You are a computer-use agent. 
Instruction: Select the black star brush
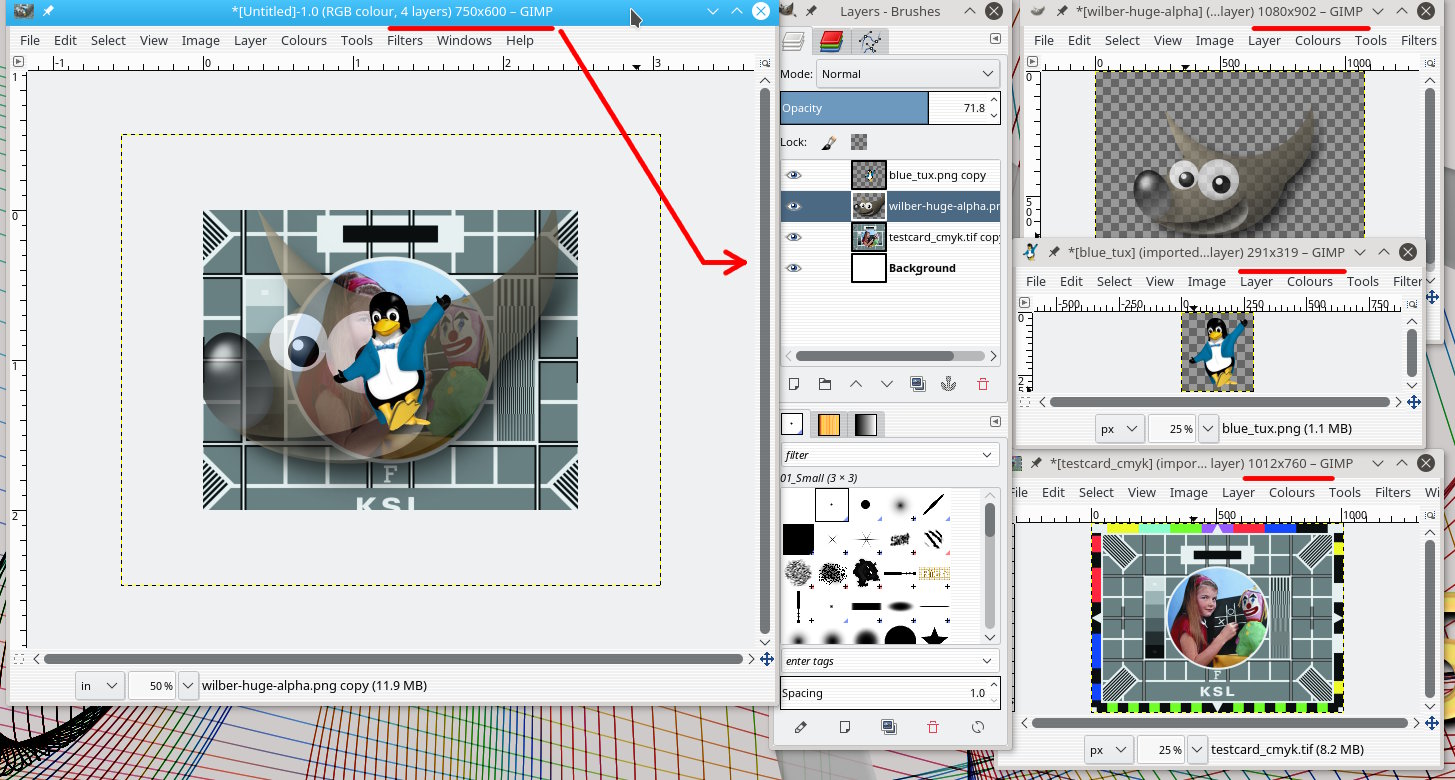934,637
